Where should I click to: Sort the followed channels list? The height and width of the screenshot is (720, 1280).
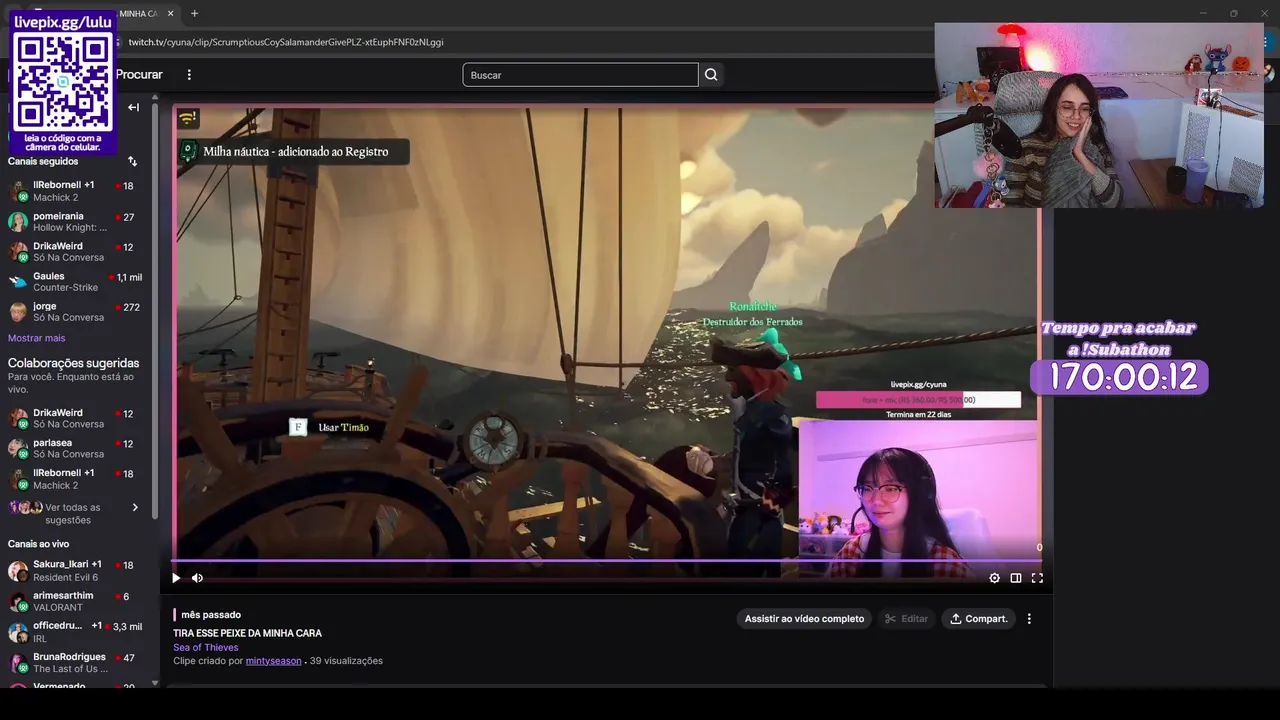point(132,161)
